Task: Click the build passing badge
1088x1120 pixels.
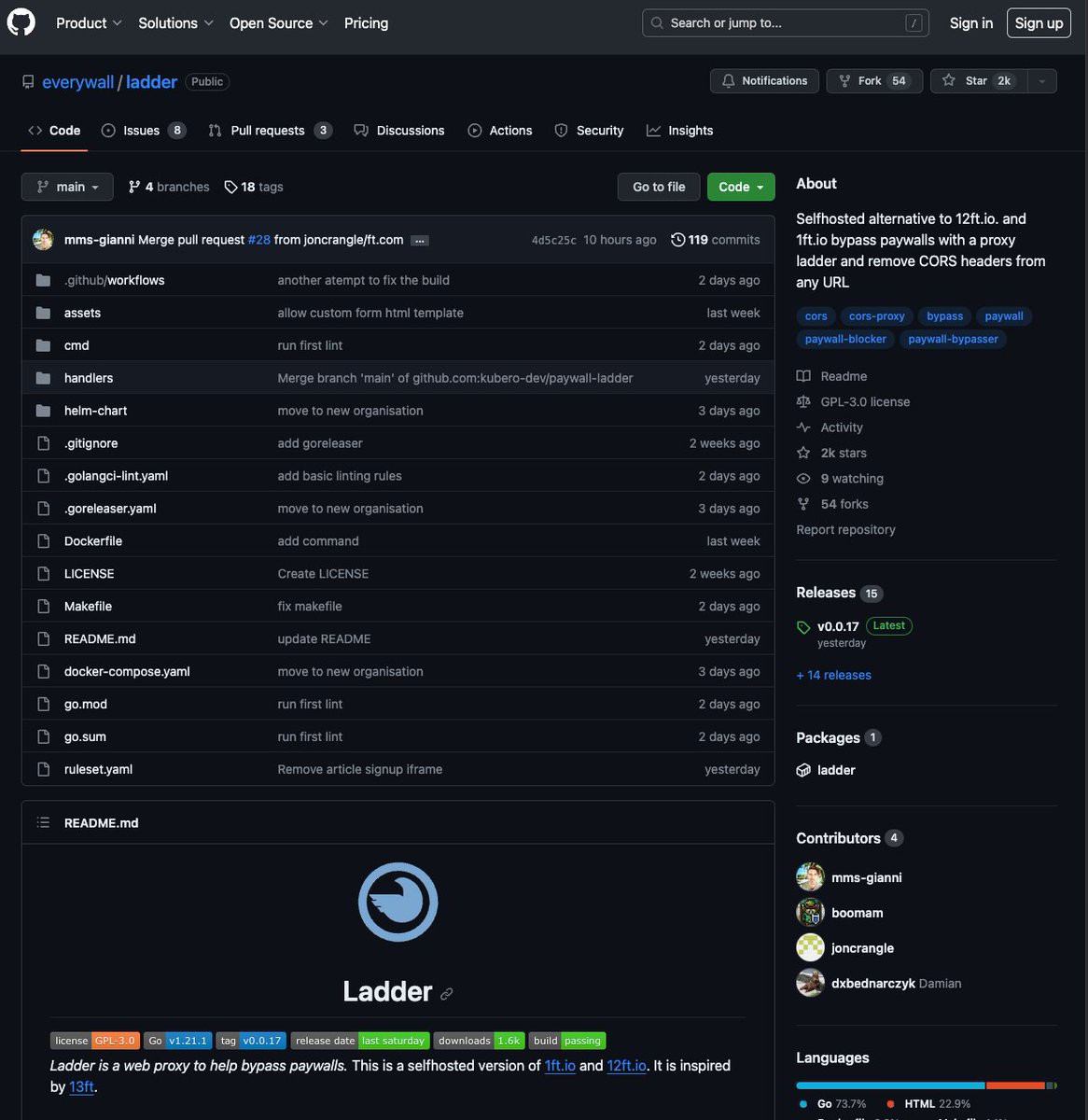Action: pyautogui.click(x=567, y=1041)
